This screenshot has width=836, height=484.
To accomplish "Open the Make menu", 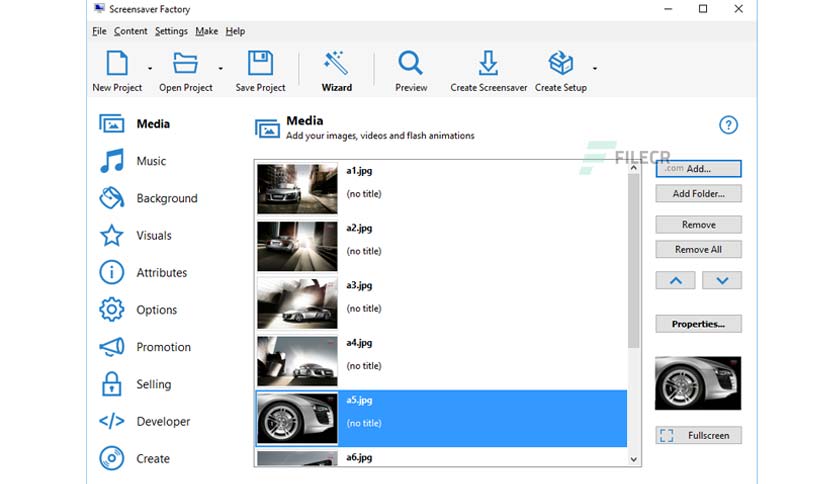I will click(206, 31).
